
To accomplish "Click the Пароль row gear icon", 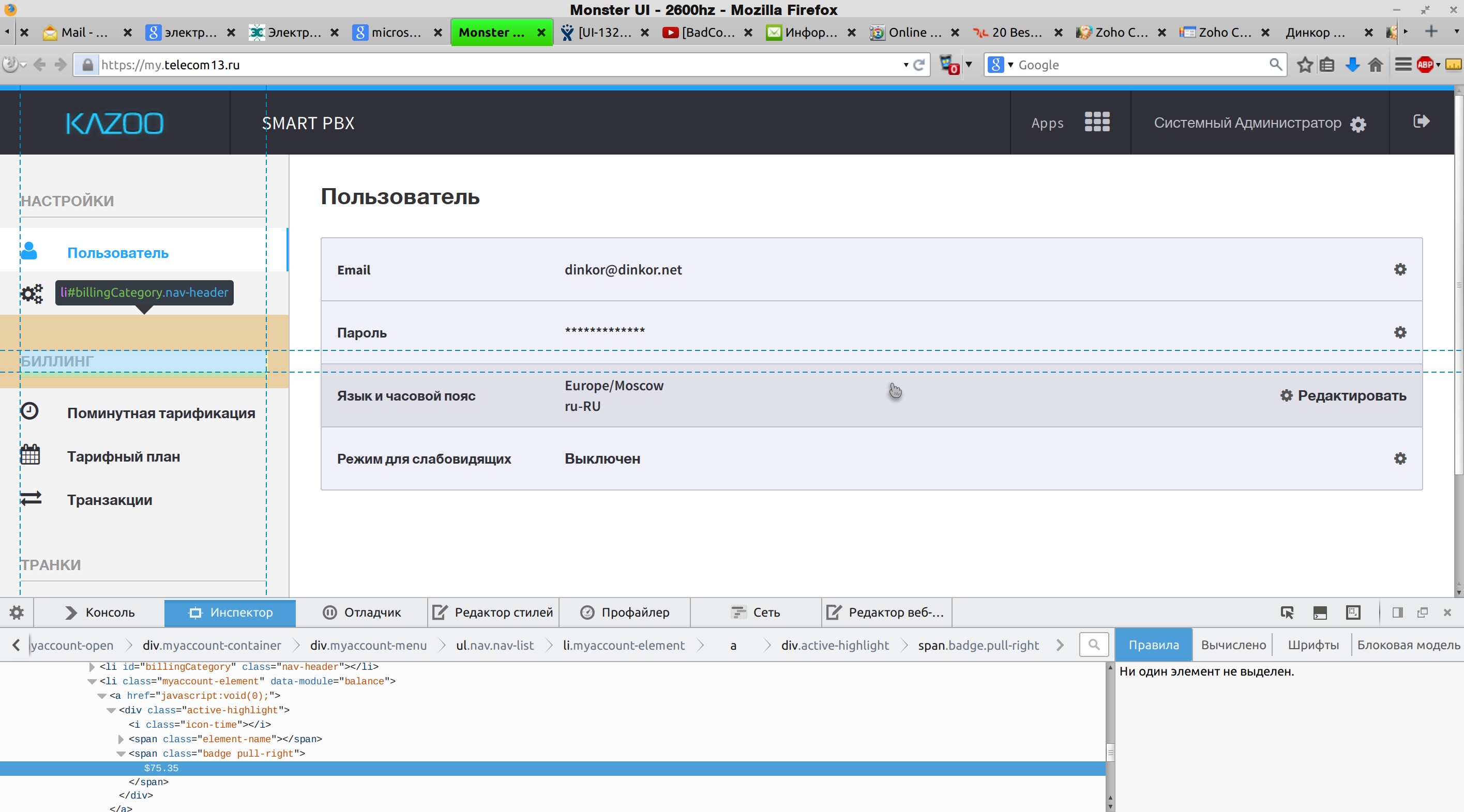I will click(x=1400, y=332).
